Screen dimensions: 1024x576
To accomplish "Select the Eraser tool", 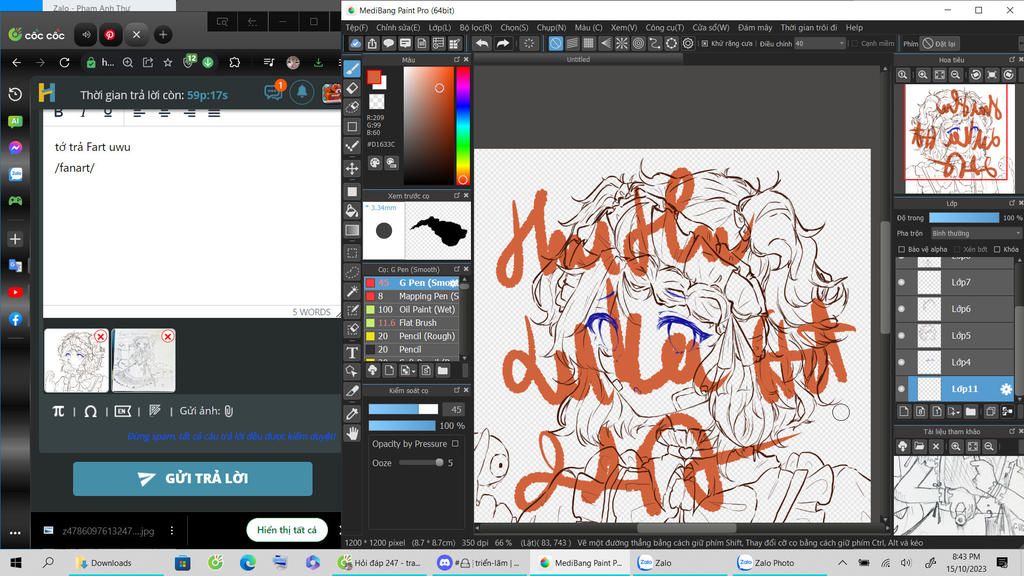I will point(352,88).
